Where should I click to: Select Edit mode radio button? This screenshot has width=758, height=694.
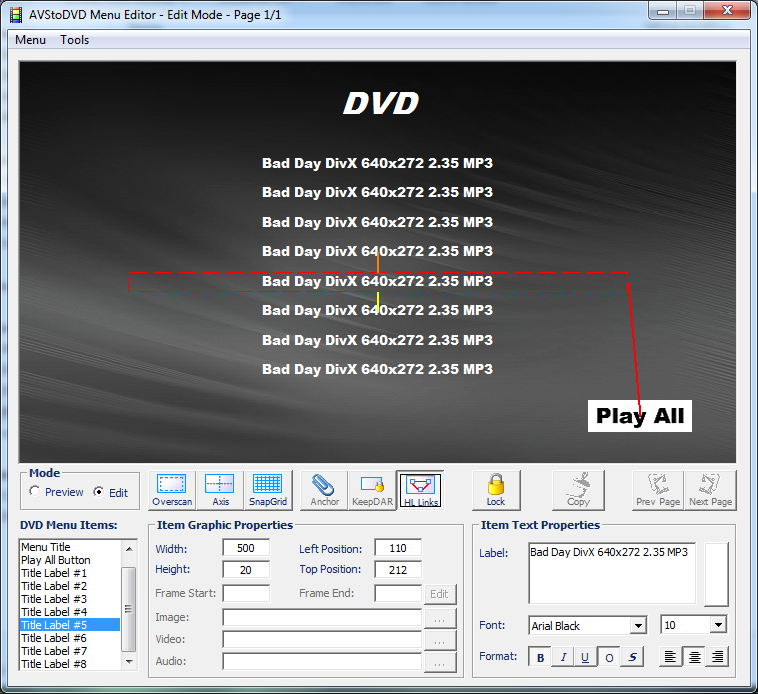(x=99, y=492)
